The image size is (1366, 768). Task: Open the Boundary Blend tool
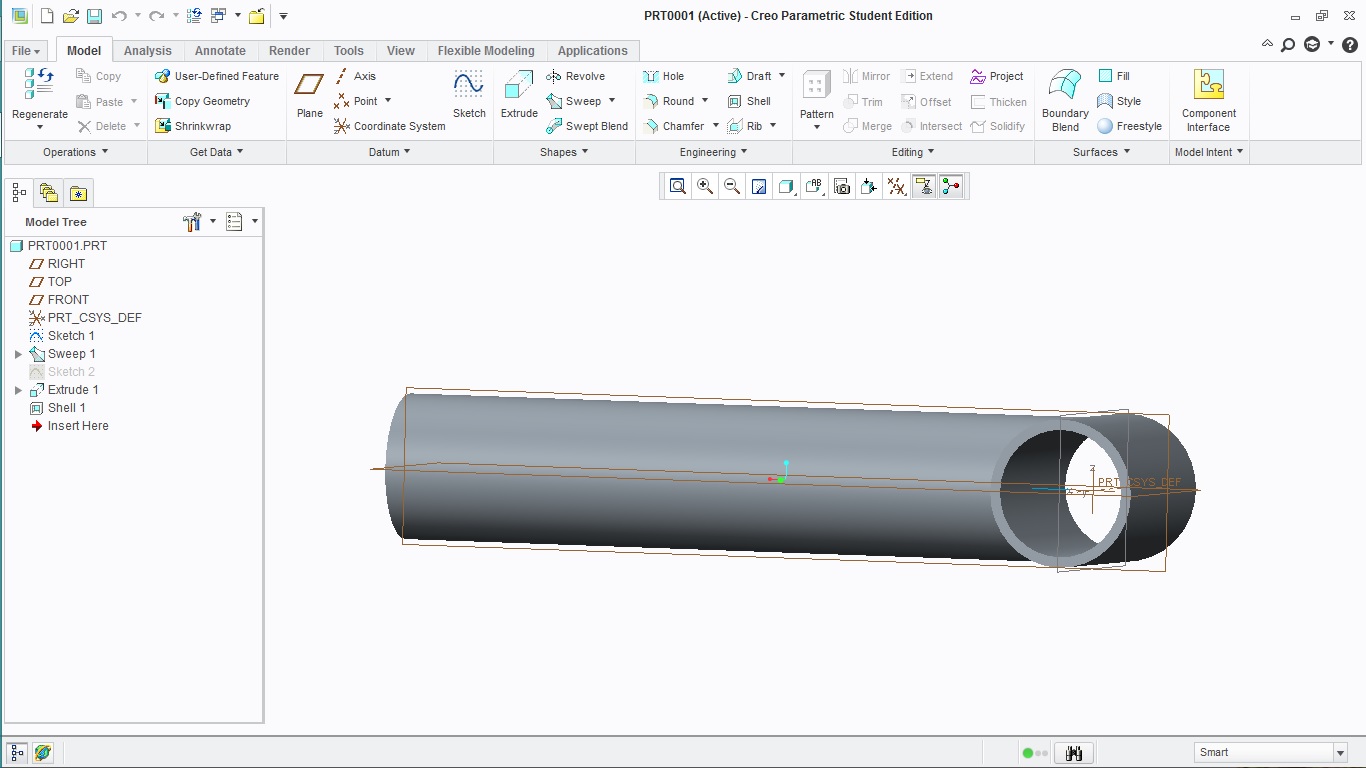pos(1065,100)
